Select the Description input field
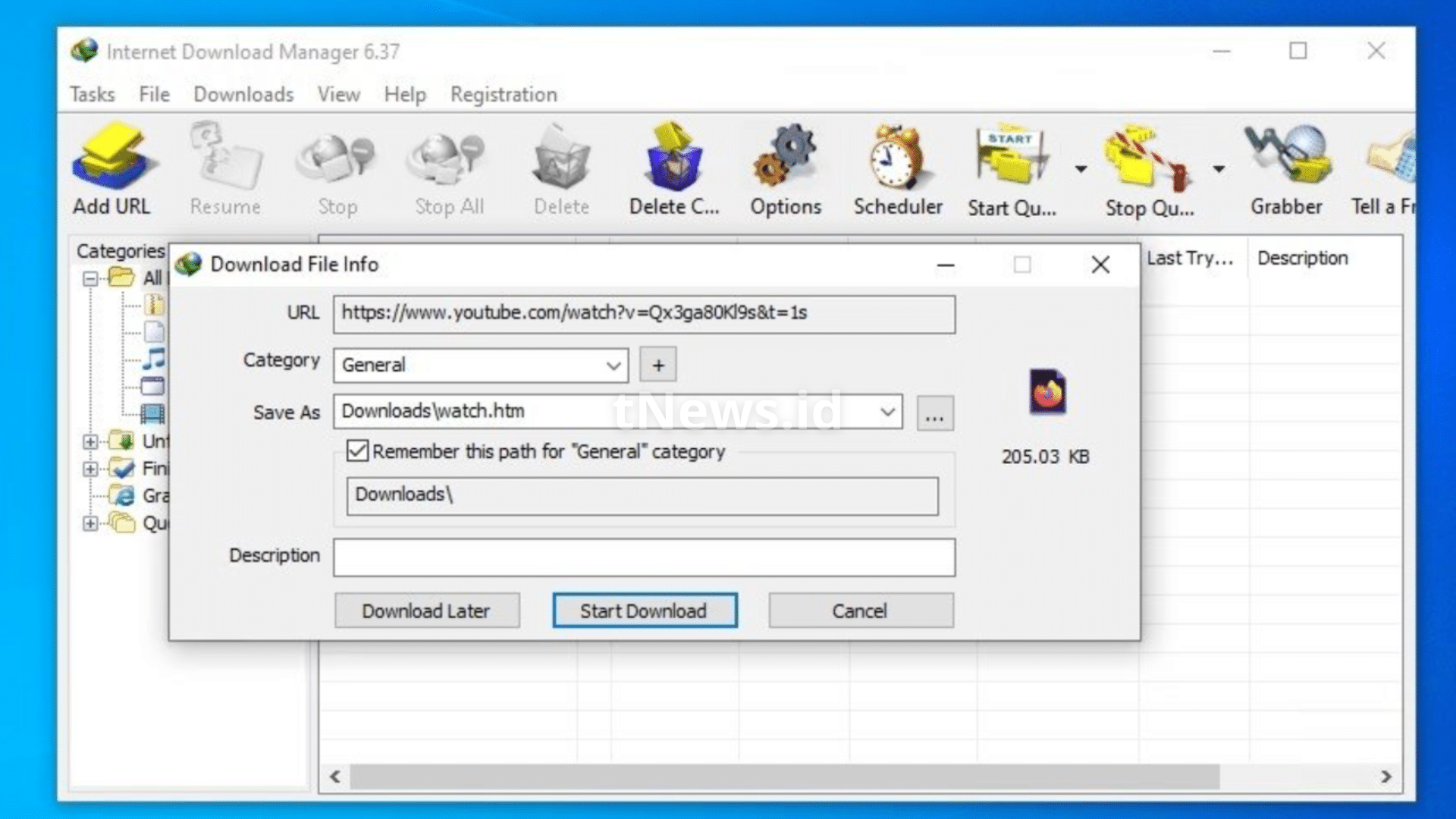 point(644,555)
